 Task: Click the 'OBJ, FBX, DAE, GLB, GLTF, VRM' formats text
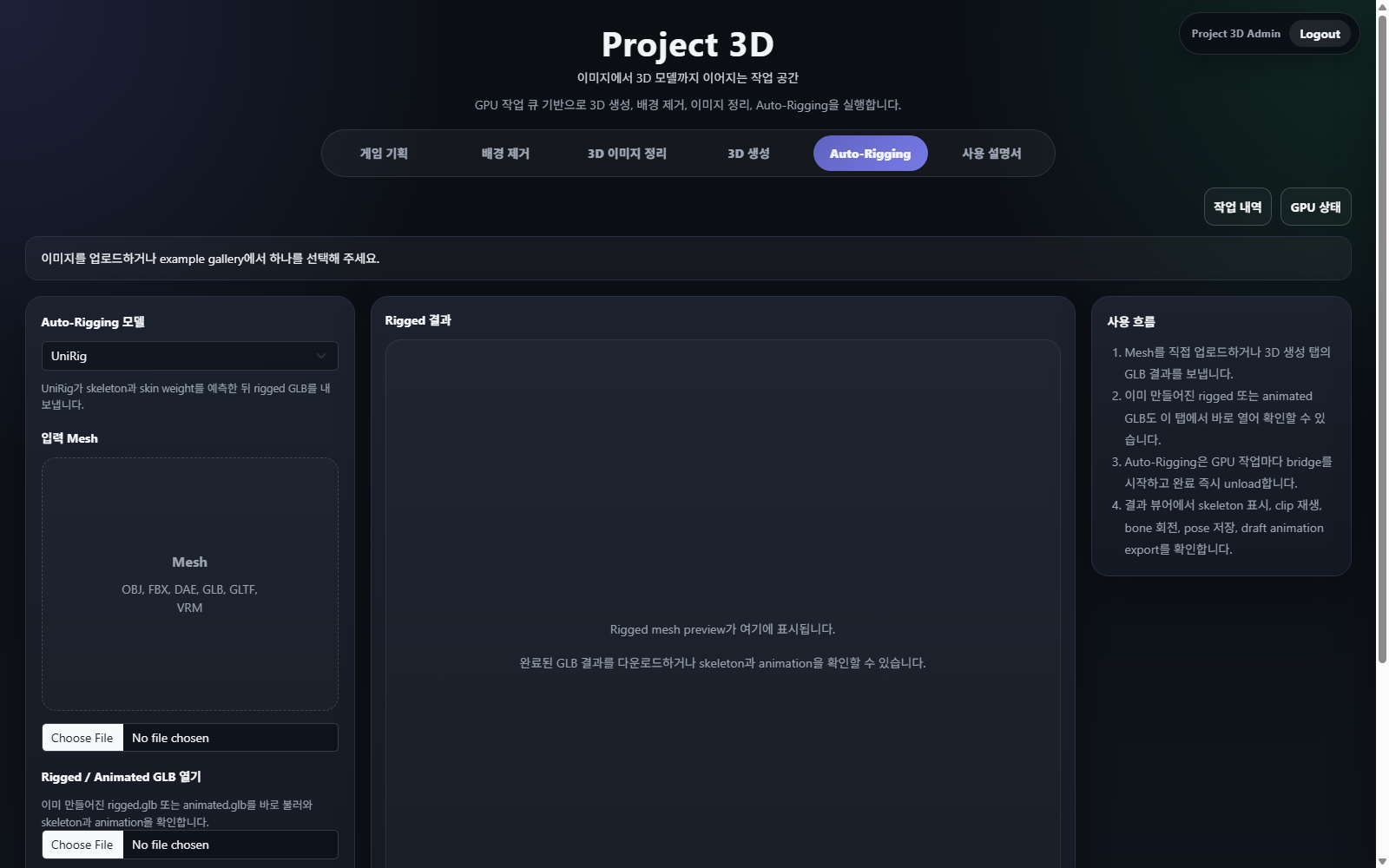pos(189,598)
